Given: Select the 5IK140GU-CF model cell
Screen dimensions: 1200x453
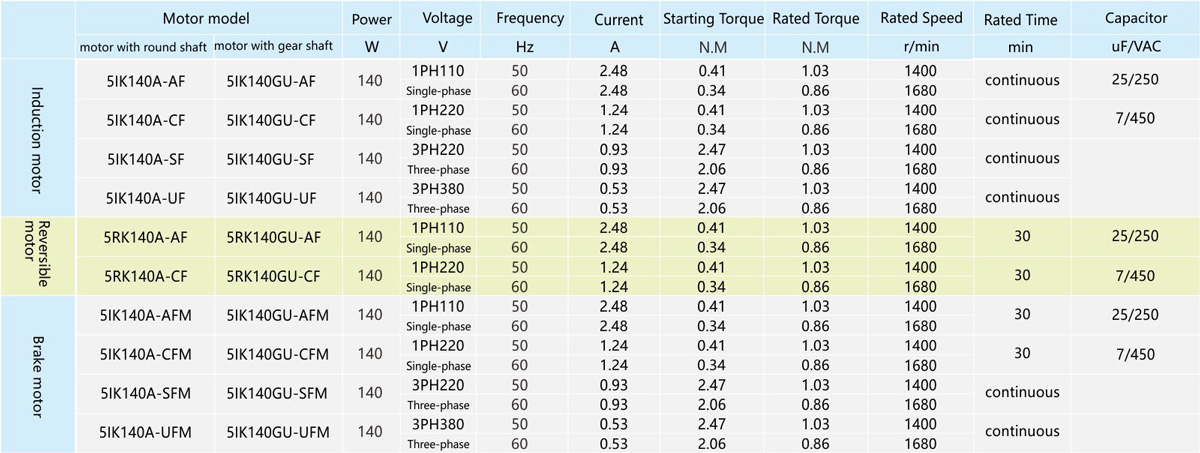Looking at the screenshot, I should point(272,119).
